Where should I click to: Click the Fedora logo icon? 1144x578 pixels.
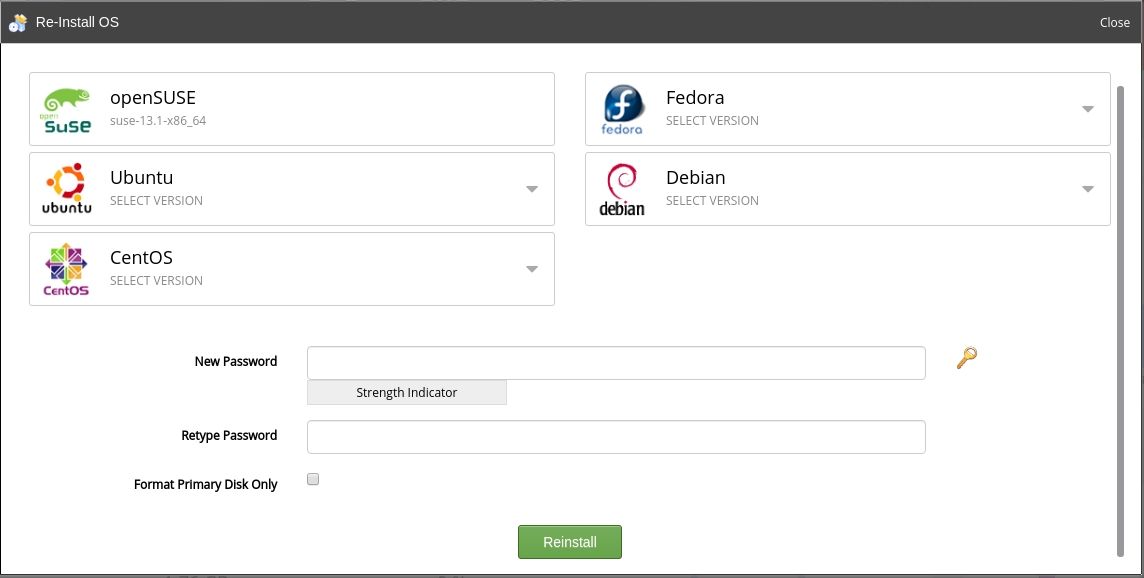coord(622,110)
